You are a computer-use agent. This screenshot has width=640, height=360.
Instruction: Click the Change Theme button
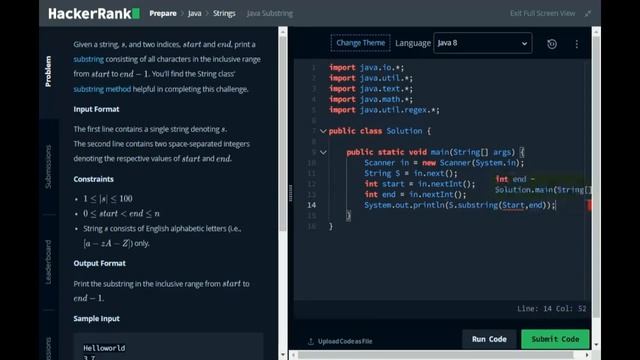[x=360, y=43]
